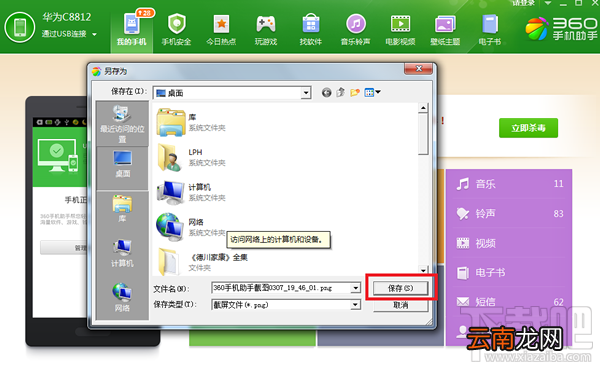Click the create new folder icon
The height and width of the screenshot is (367, 600).
point(355,93)
